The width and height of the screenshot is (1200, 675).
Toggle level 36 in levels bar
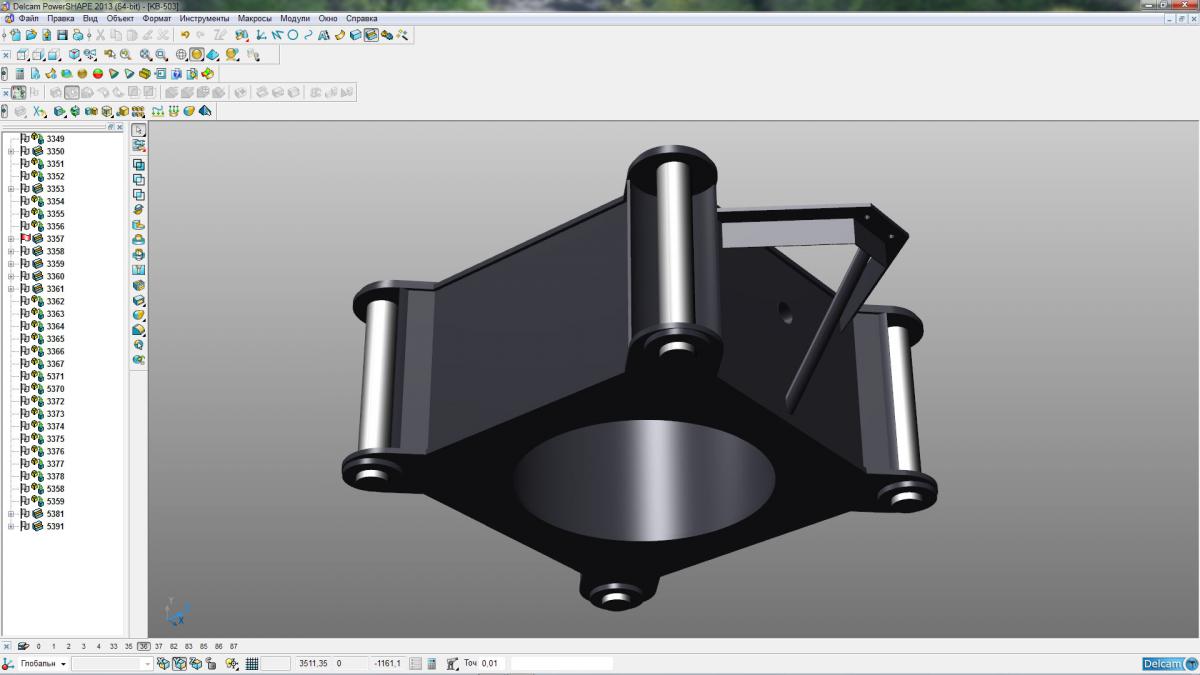click(x=144, y=647)
